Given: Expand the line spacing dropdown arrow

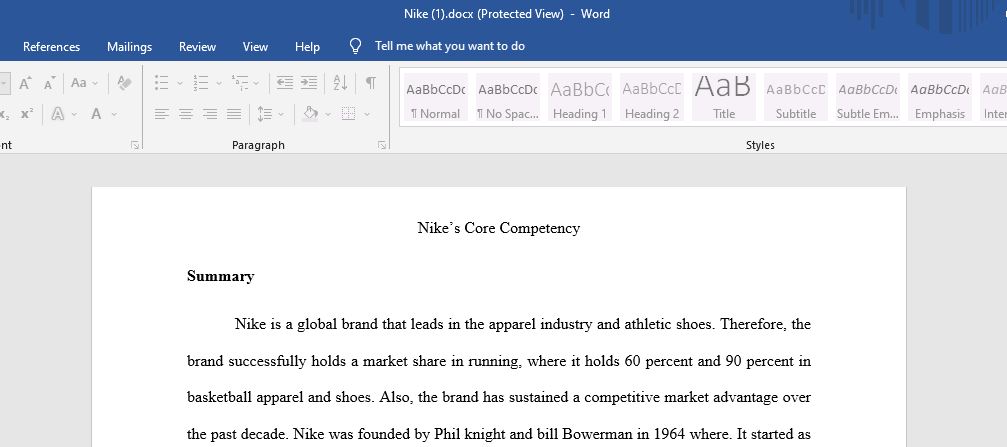Looking at the screenshot, I should pos(281,115).
